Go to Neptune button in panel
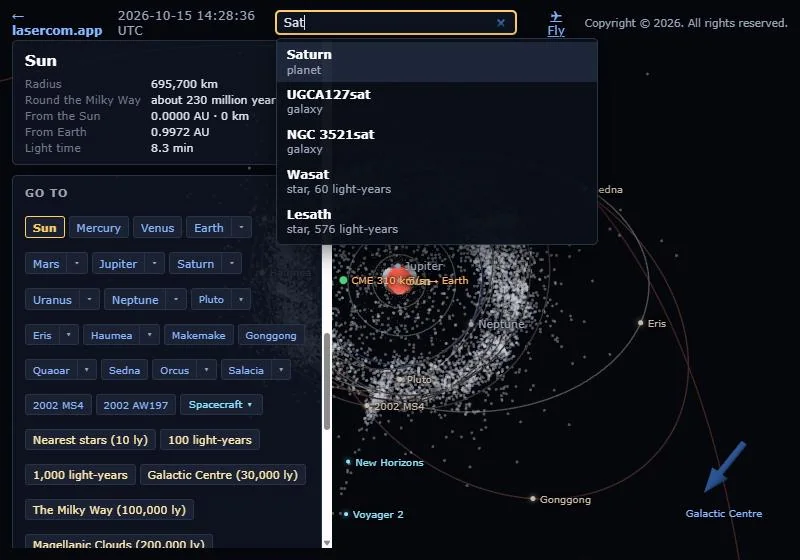This screenshot has width=800, height=560. pos(135,299)
